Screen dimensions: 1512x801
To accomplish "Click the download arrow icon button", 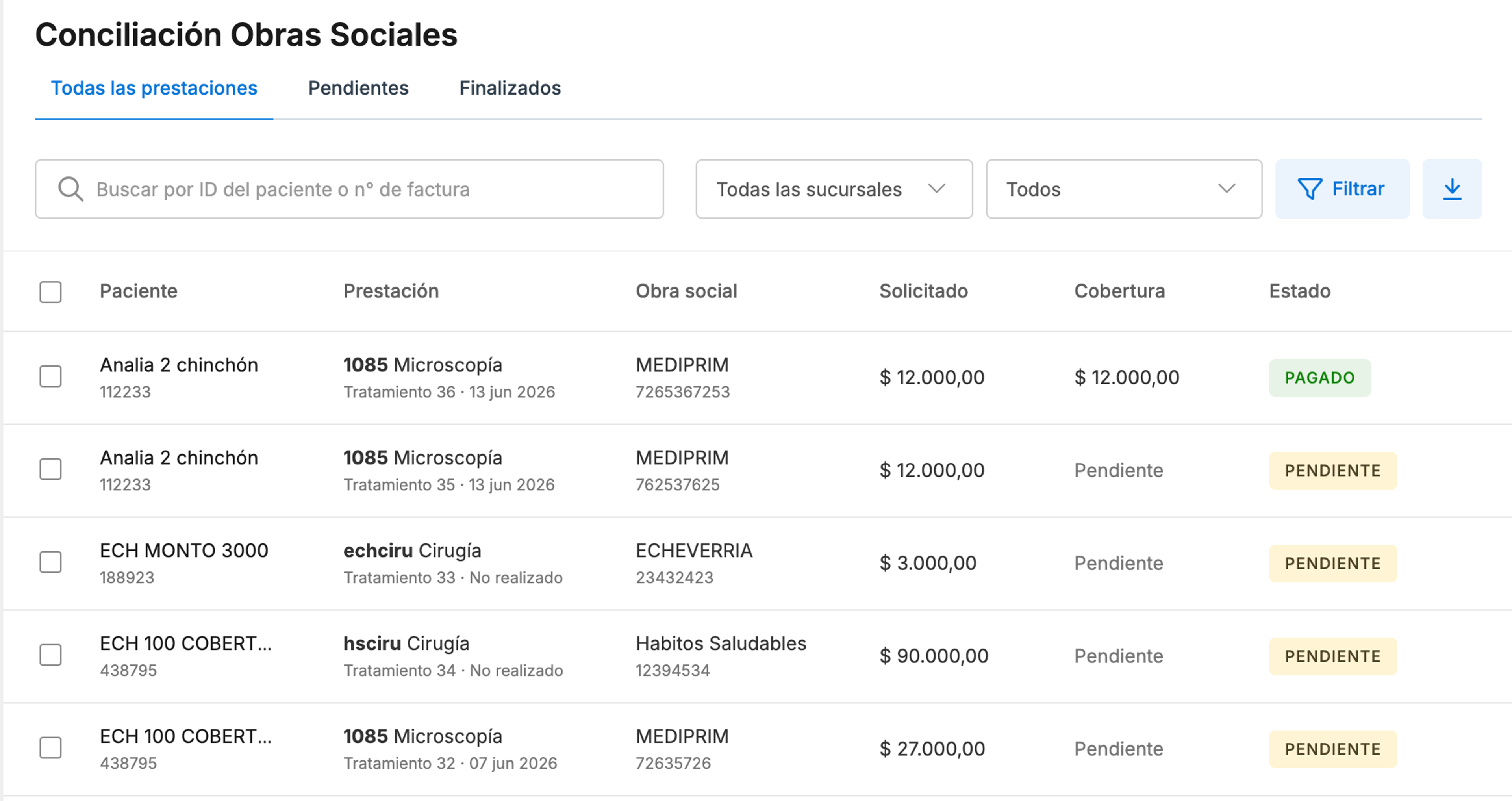I will pyautogui.click(x=1451, y=189).
